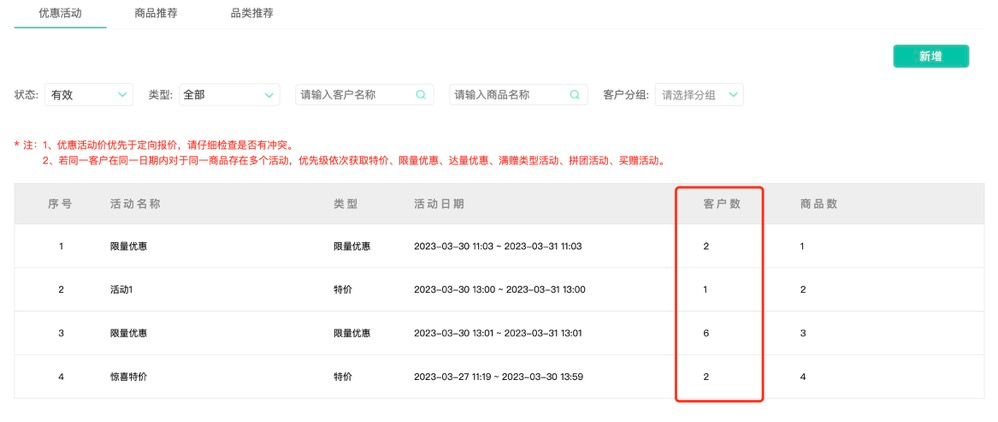Click search icon in customer name field

(x=421, y=95)
